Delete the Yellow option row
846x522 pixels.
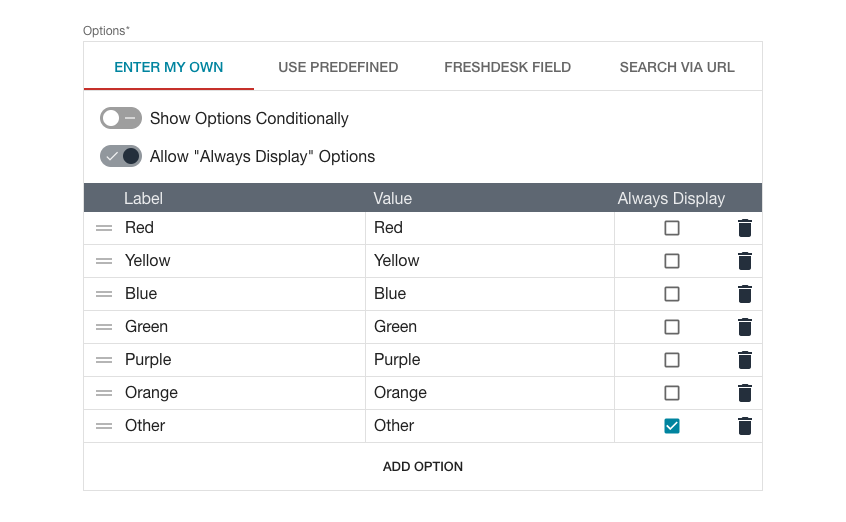pos(744,261)
